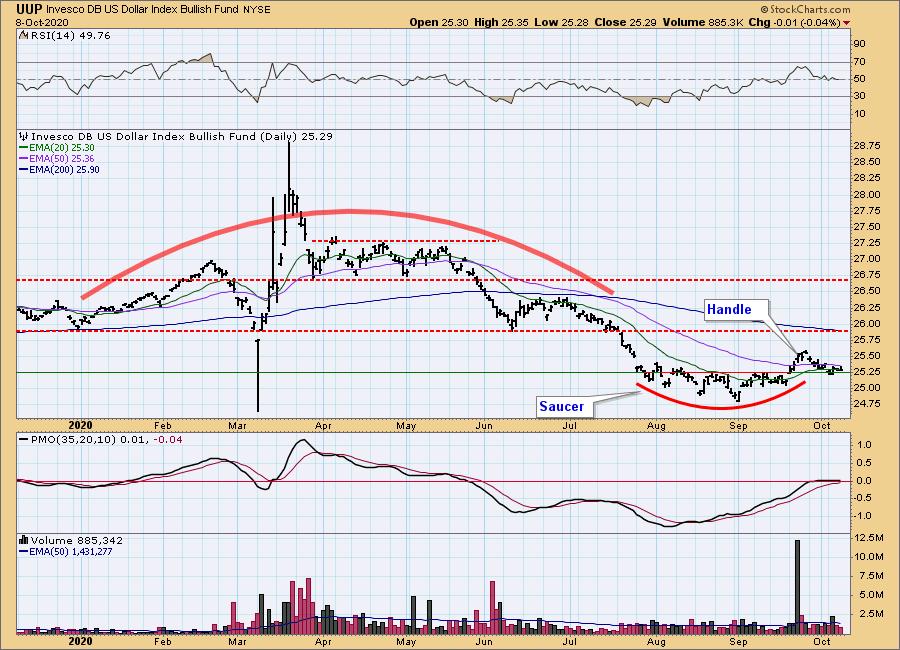Image resolution: width=900 pixels, height=650 pixels.
Task: Select the UUP ticker symbol in the header
Action: pyautogui.click(x=29, y=9)
